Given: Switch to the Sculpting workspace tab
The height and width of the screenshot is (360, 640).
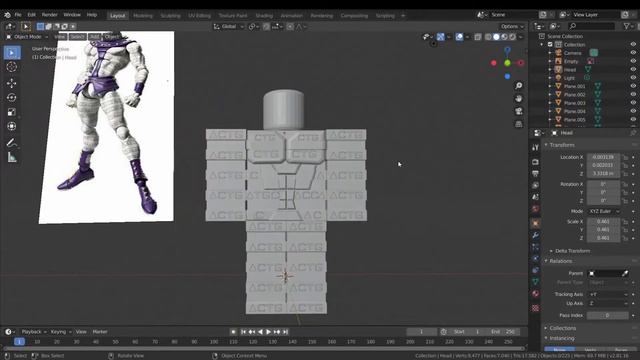Looking at the screenshot, I should click(170, 16).
